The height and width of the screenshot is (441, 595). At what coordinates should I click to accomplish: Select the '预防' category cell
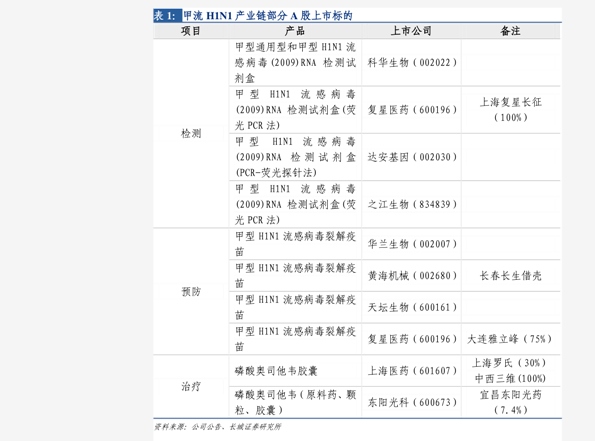(x=191, y=291)
